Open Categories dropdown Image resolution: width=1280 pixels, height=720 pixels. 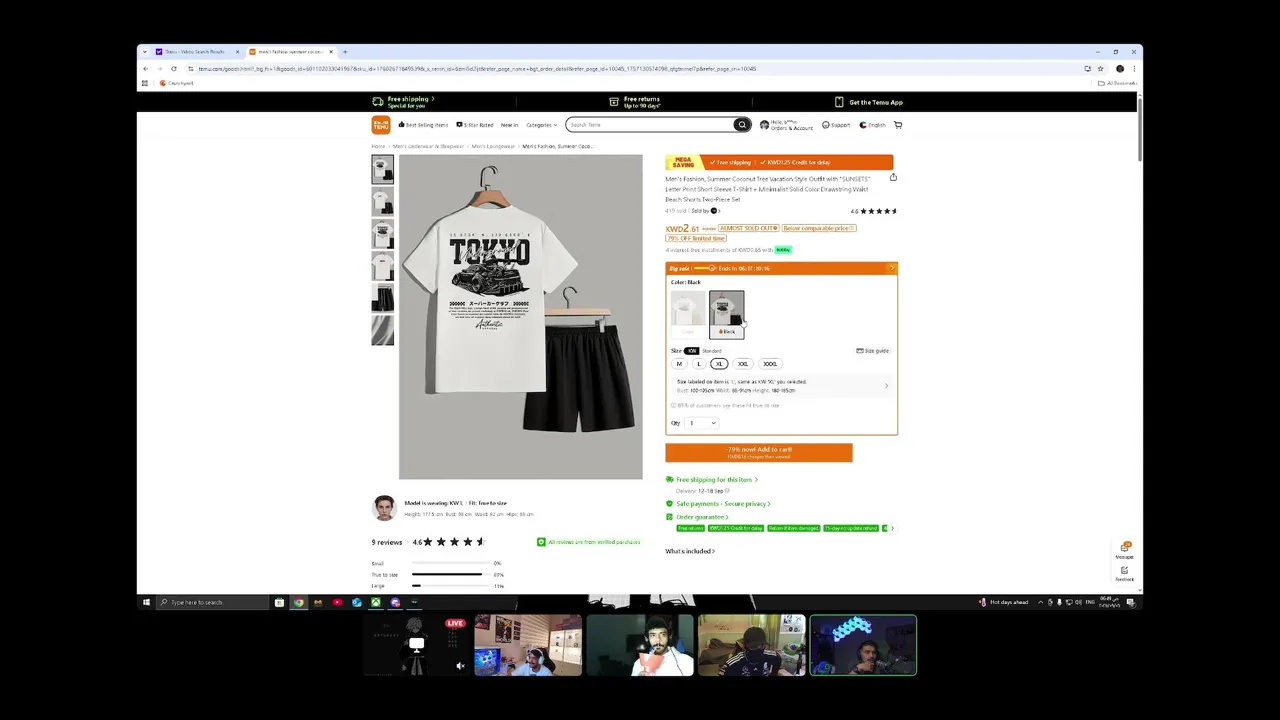click(x=542, y=125)
